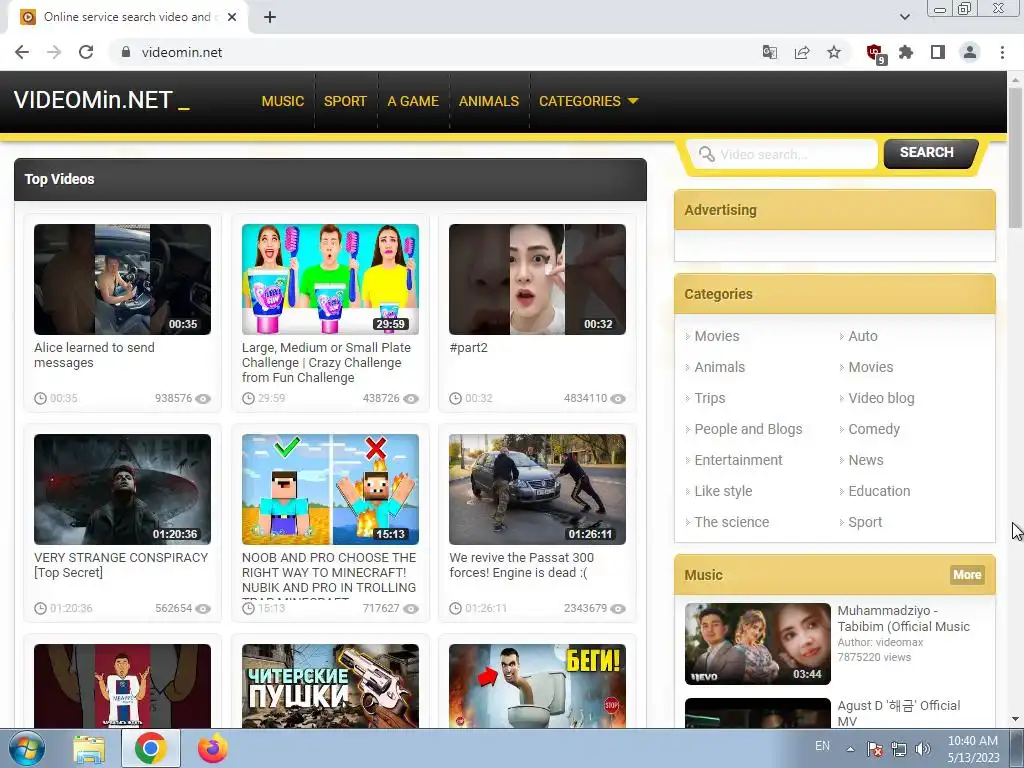
Task: Open the Like style category link
Action: pos(724,491)
